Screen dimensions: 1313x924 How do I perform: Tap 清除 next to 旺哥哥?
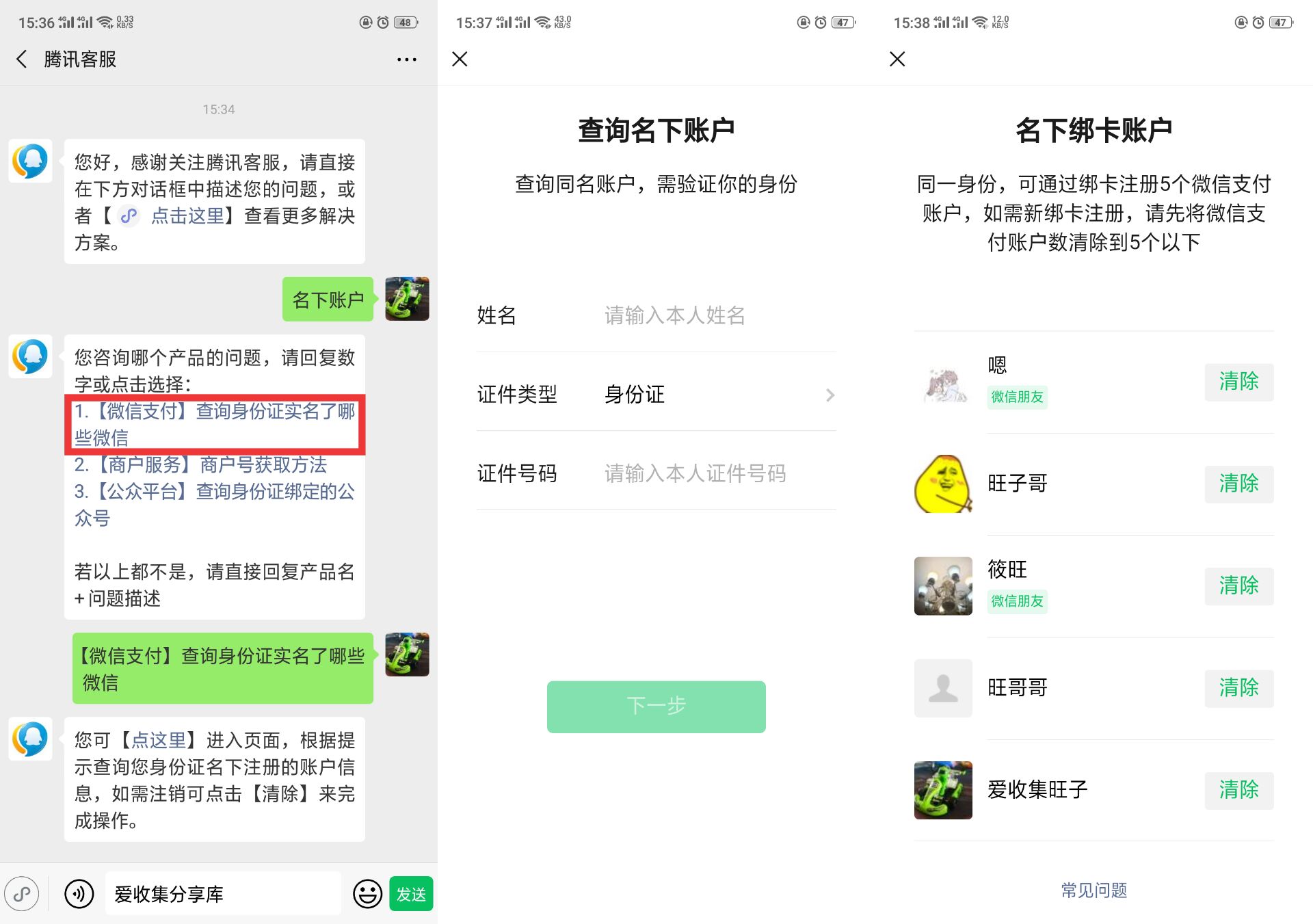coord(1238,687)
